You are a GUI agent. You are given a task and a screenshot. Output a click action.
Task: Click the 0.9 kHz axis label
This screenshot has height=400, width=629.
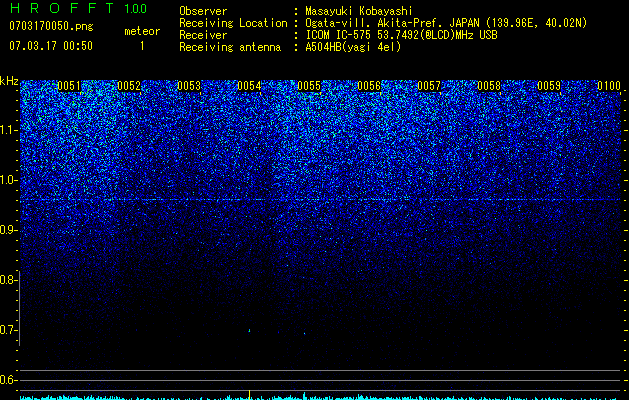[8, 230]
